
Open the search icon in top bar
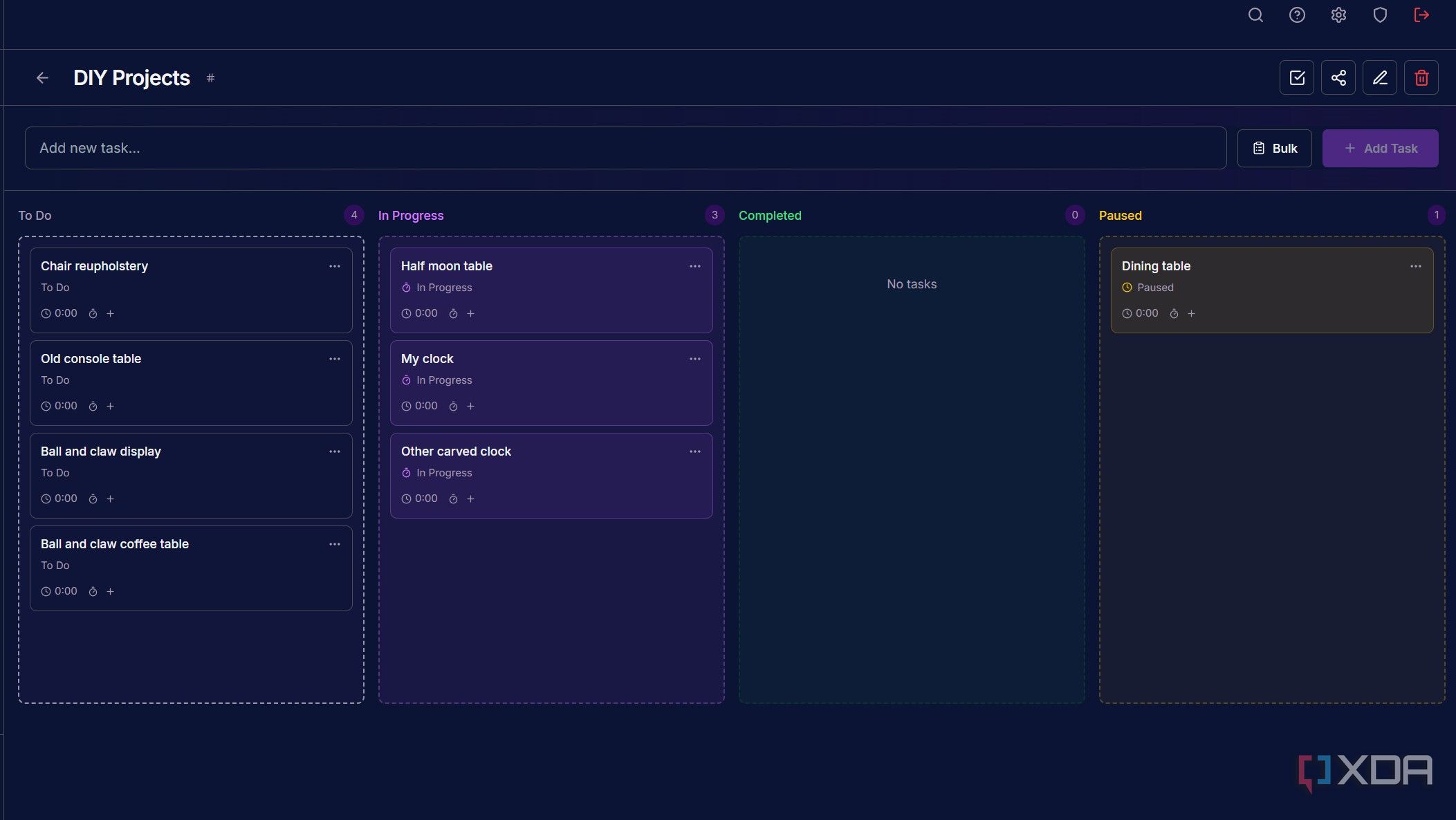(1255, 15)
